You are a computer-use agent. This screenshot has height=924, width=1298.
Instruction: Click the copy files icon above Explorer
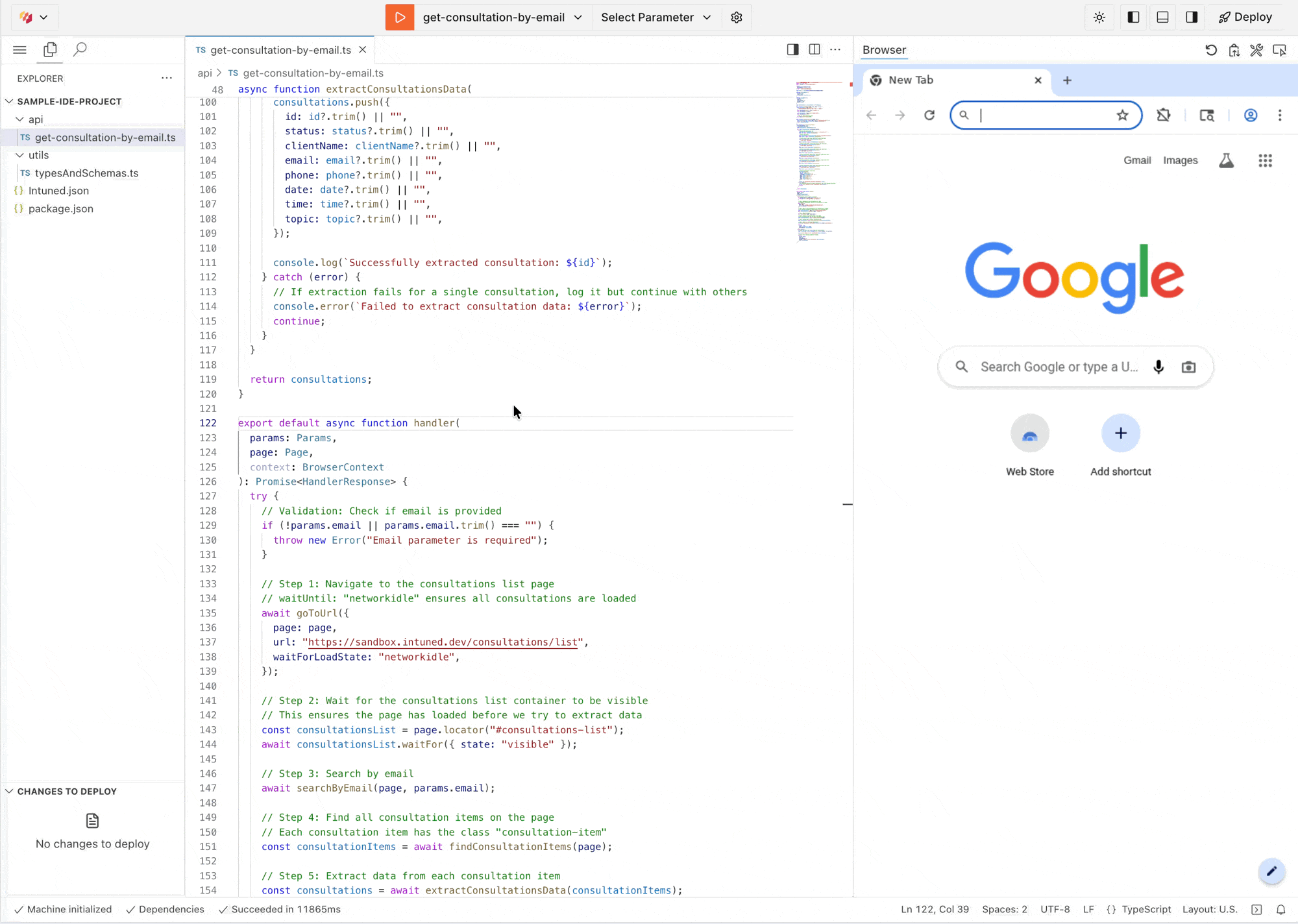50,49
